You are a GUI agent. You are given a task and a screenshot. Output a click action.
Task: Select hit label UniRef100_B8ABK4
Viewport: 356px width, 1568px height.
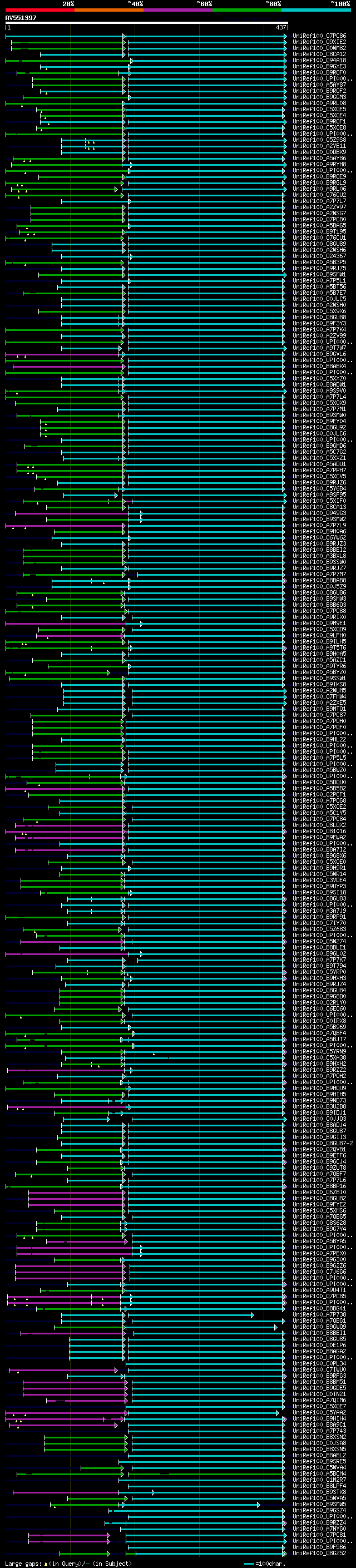click(x=319, y=367)
